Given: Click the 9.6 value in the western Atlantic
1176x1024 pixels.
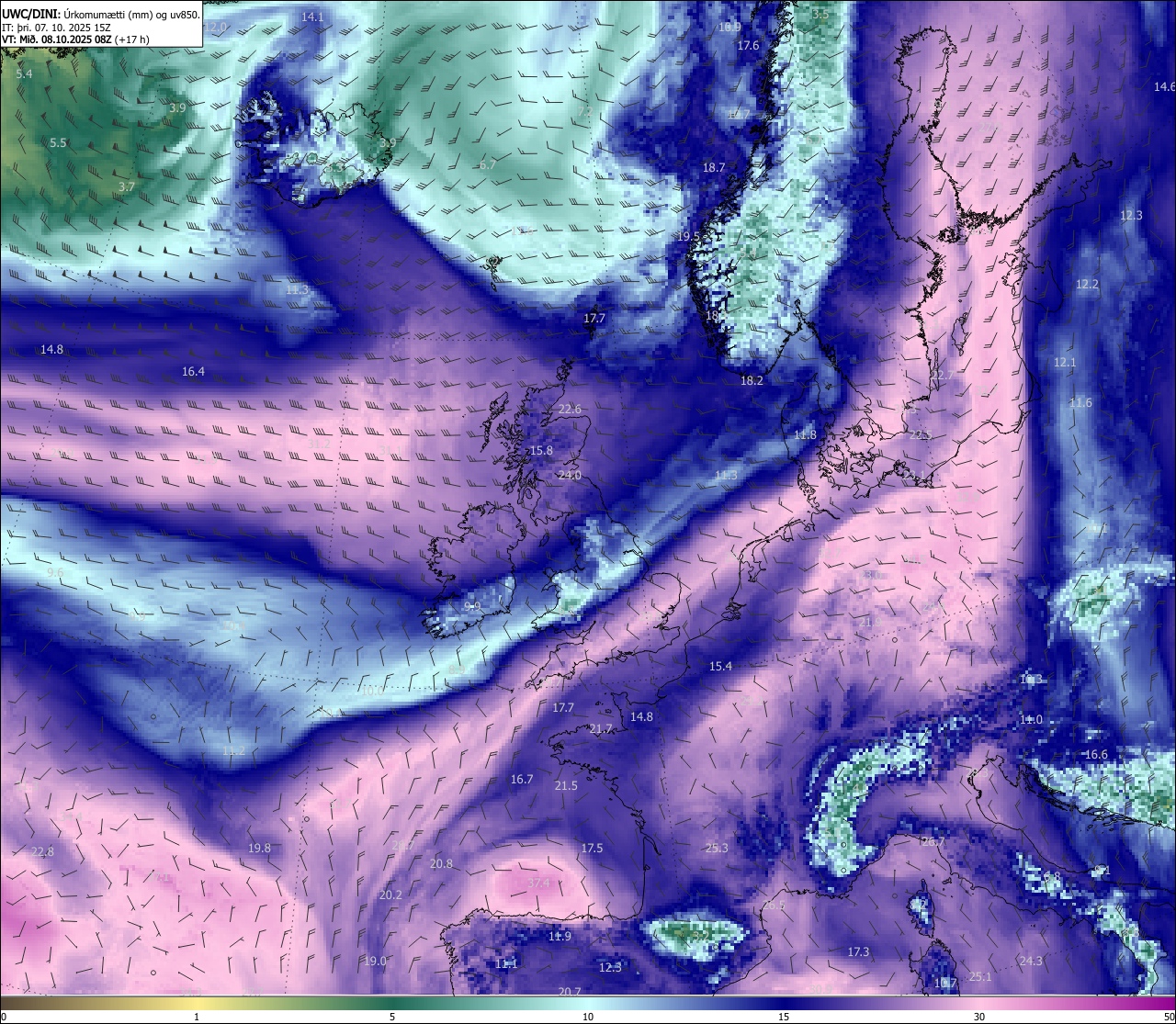Looking at the screenshot, I should click(x=55, y=572).
